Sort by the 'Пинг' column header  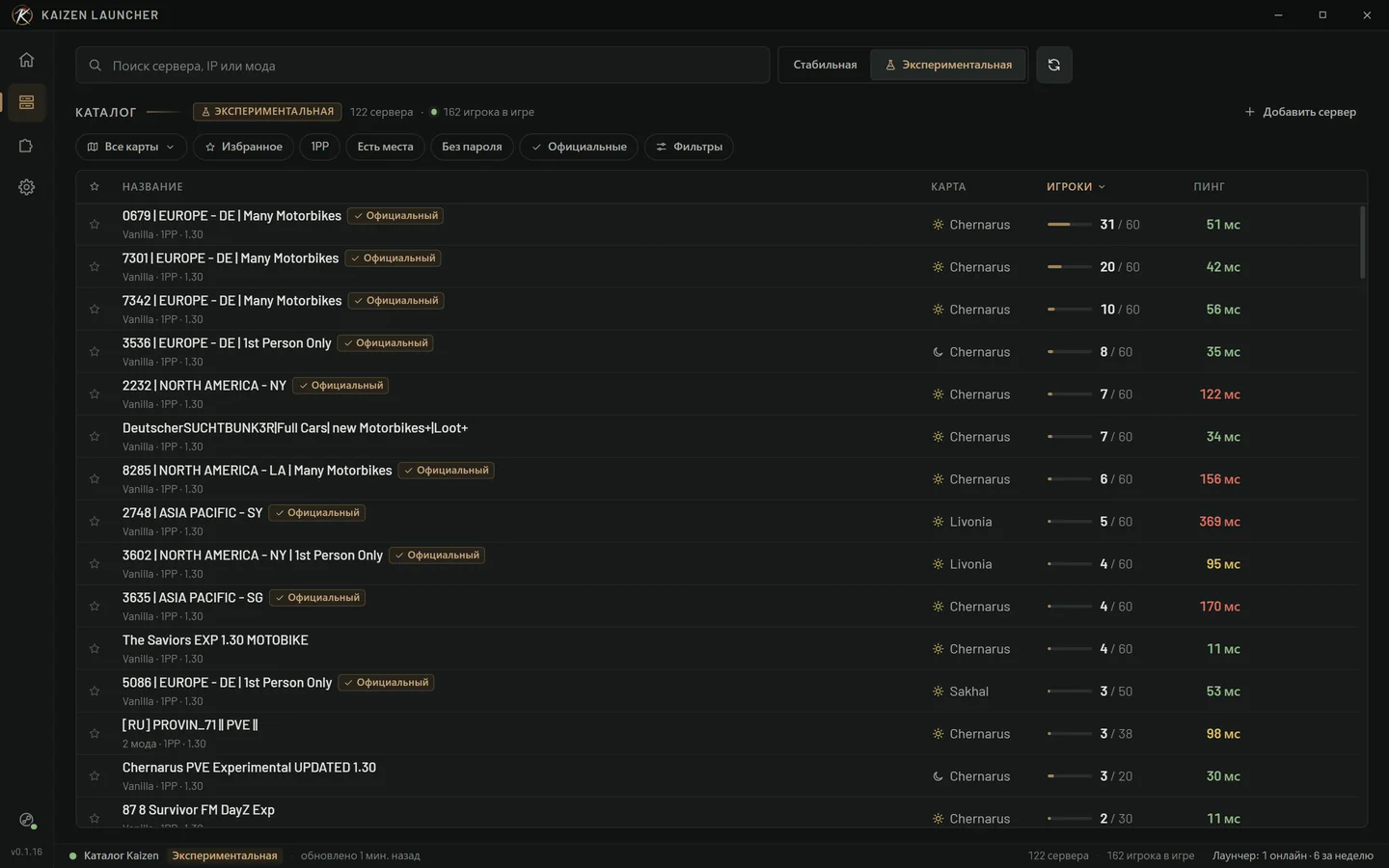1209,187
